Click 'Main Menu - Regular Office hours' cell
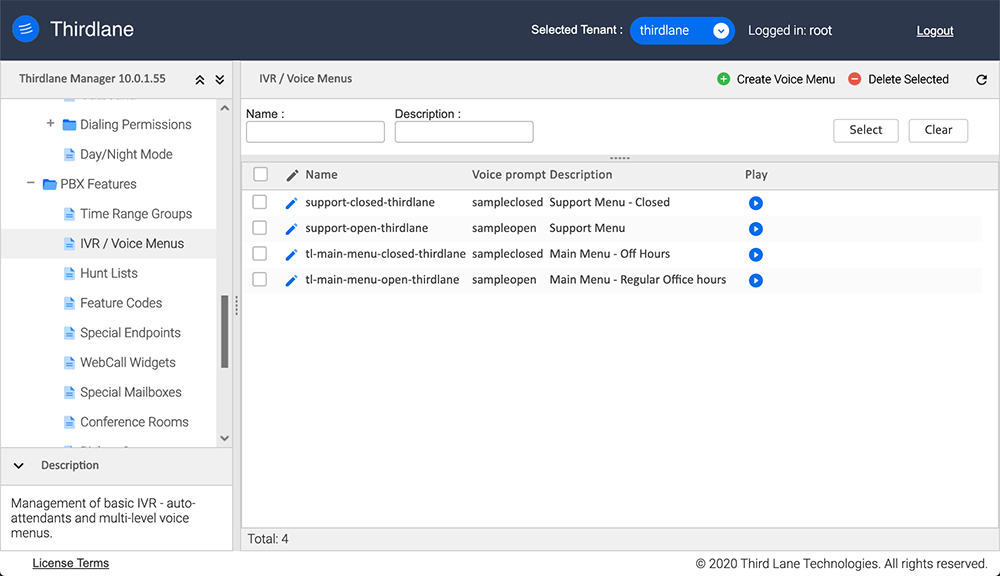 click(638, 279)
